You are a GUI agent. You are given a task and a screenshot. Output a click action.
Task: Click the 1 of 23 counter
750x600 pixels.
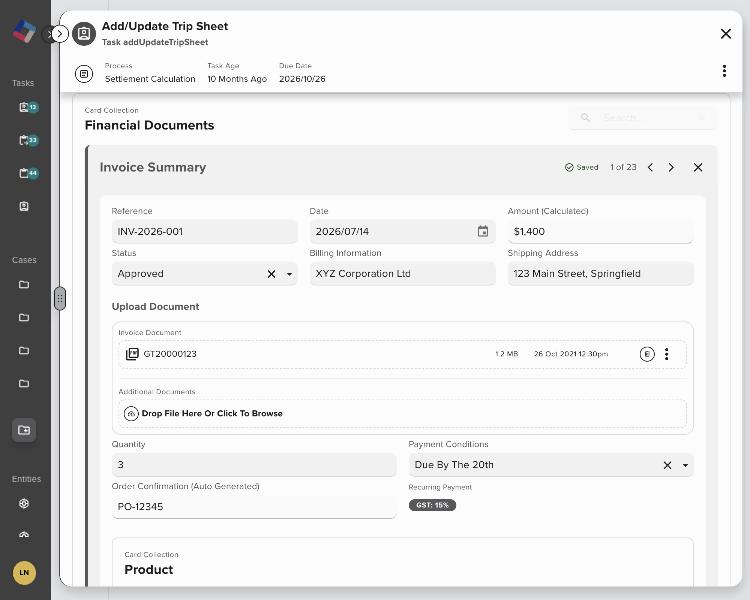pos(623,167)
